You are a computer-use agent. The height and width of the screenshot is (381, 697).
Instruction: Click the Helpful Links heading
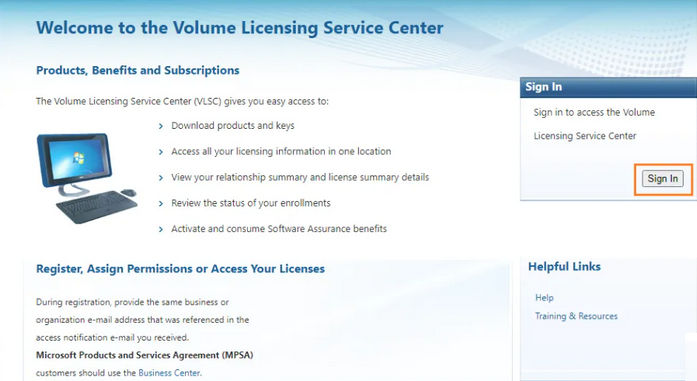coord(565,267)
